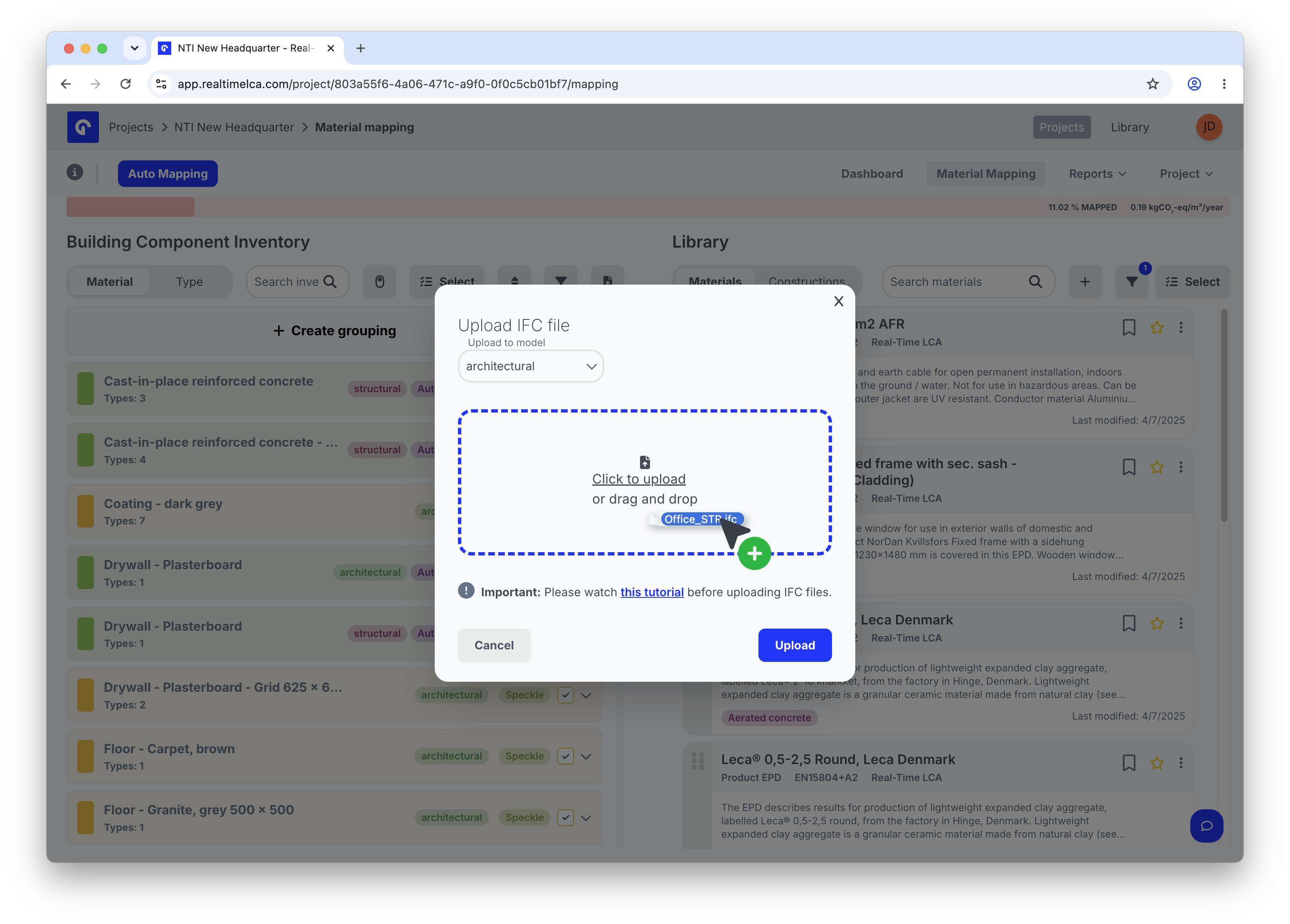1290x924 pixels.
Task: Open the Reports dropdown menu
Action: click(1097, 174)
